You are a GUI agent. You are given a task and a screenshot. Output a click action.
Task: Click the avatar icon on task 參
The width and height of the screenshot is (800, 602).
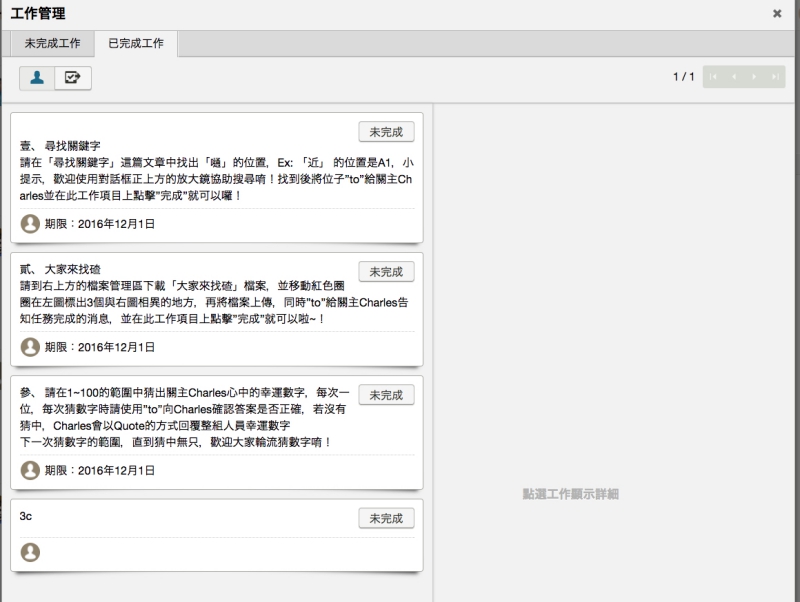coord(30,470)
